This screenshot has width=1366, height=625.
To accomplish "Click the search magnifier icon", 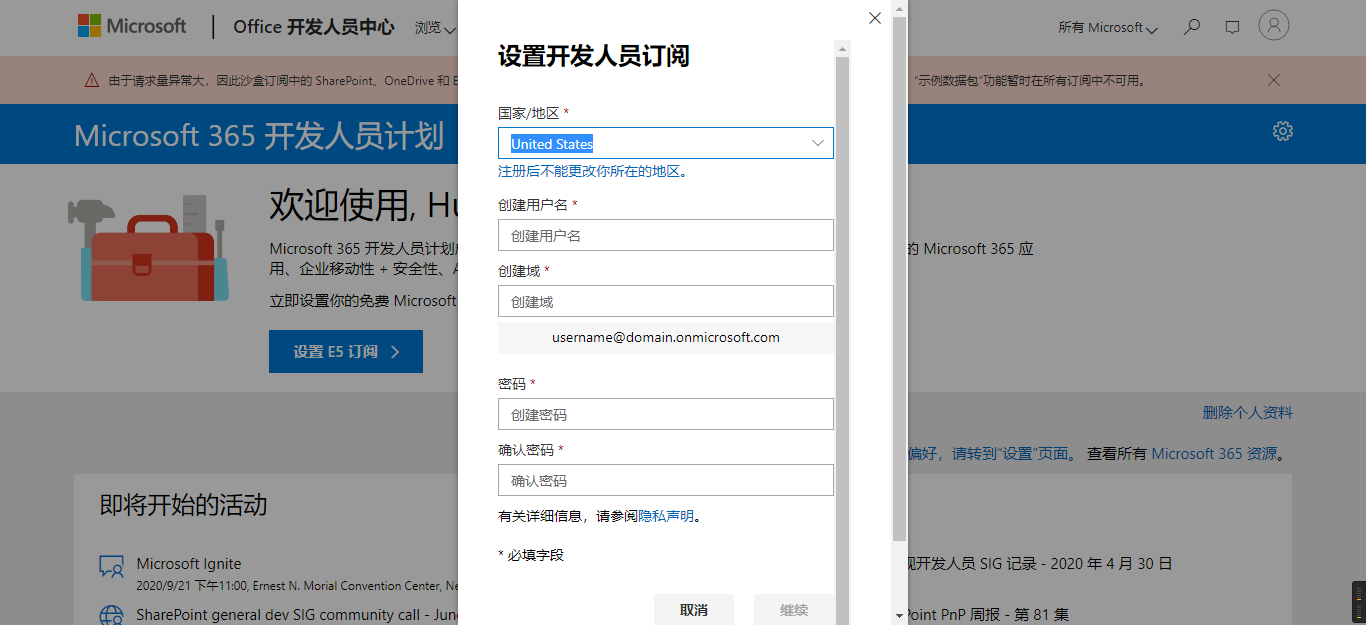I will tap(1191, 27).
